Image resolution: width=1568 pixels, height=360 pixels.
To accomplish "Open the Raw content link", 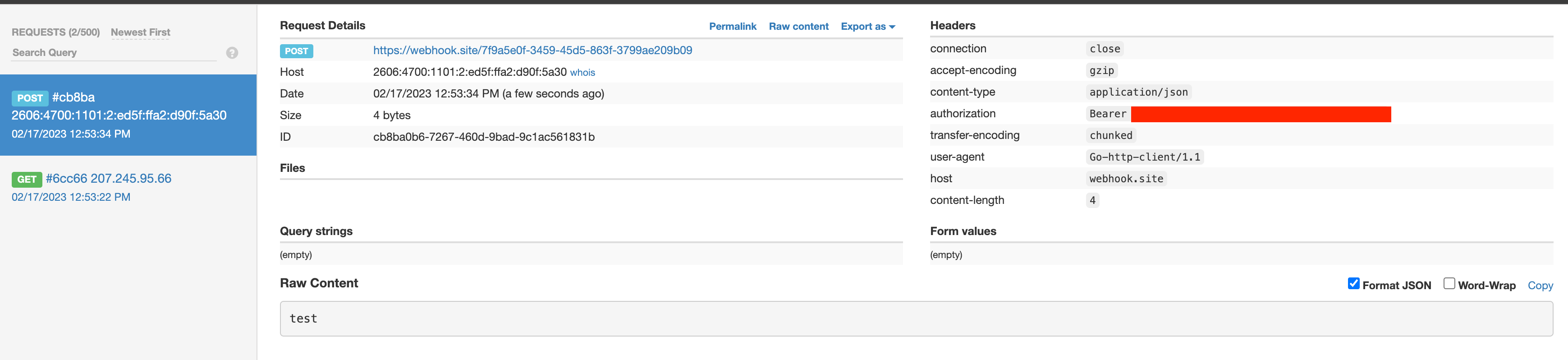I will (798, 27).
